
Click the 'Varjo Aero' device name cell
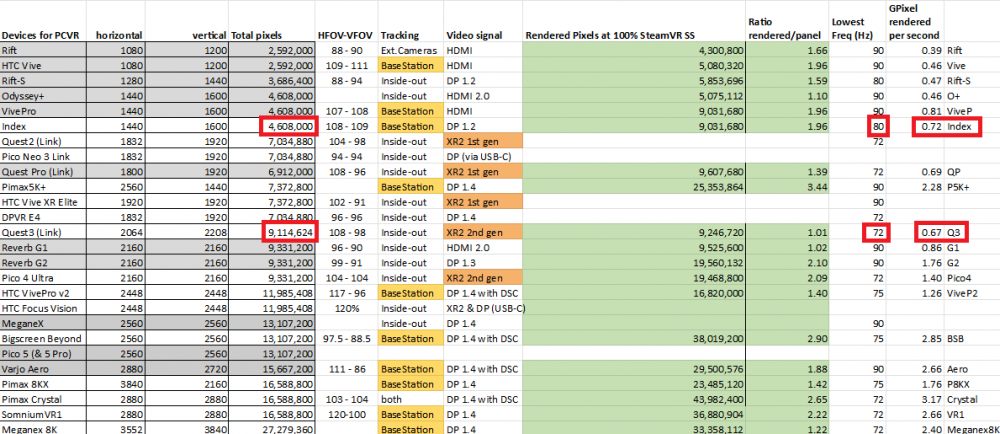[28, 369]
